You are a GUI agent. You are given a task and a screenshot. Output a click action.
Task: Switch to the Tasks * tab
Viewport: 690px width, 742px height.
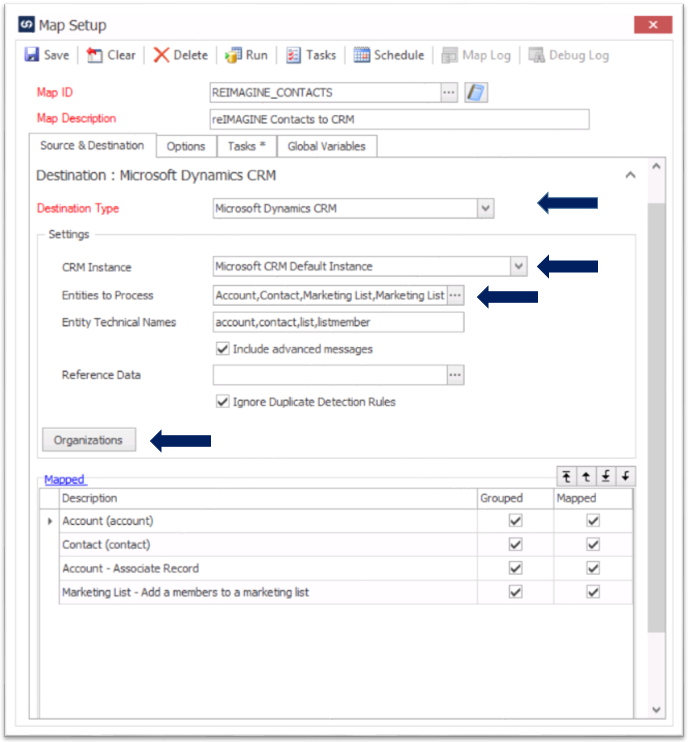(247, 146)
